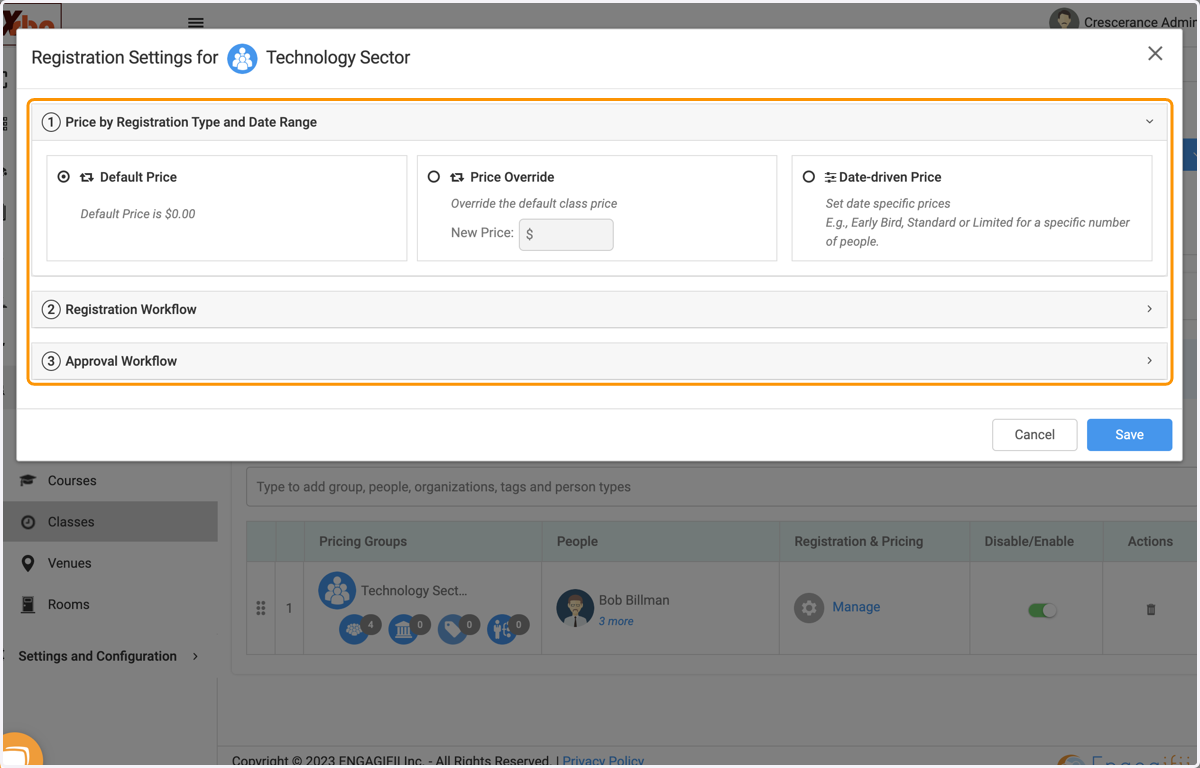Click the Disable/Enable column header
Viewport: 1200px width, 768px height.
coord(1029,541)
